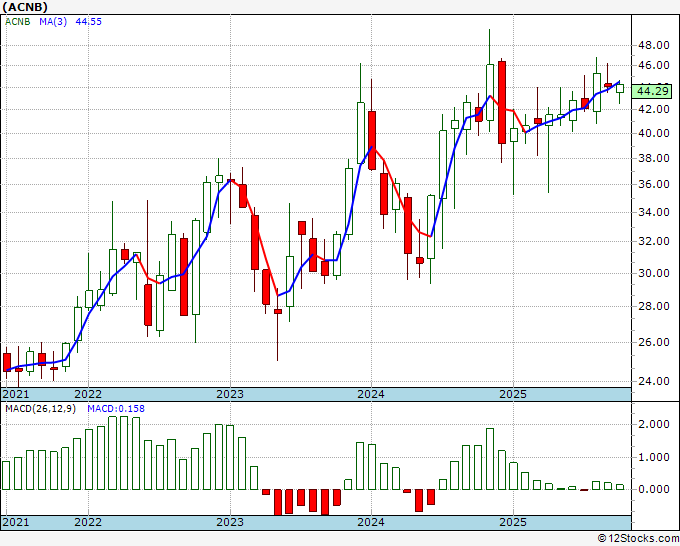
Task: Click 2021 on the MACD timeline
Action: coord(16,522)
